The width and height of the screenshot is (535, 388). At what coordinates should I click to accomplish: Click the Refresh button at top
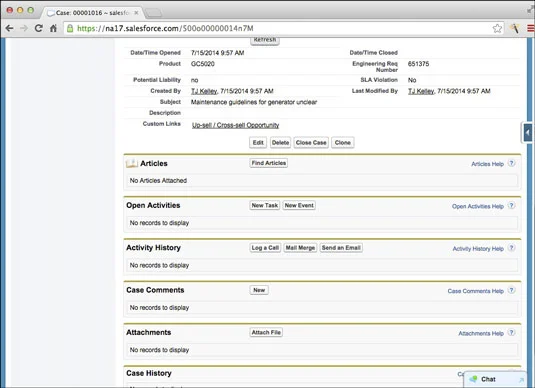click(x=265, y=40)
